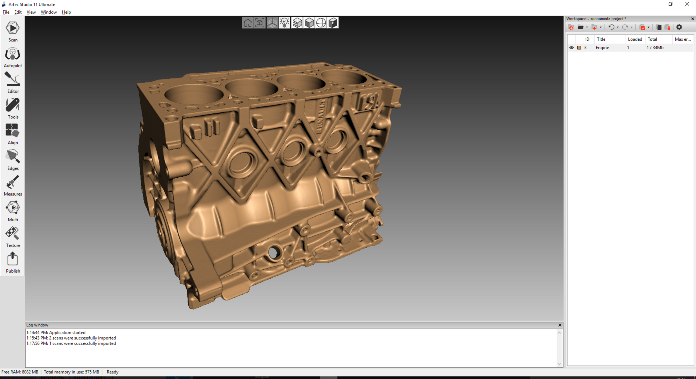Expand the undo history dropdown arrow
The height and width of the screenshot is (379, 696).
tap(617, 28)
